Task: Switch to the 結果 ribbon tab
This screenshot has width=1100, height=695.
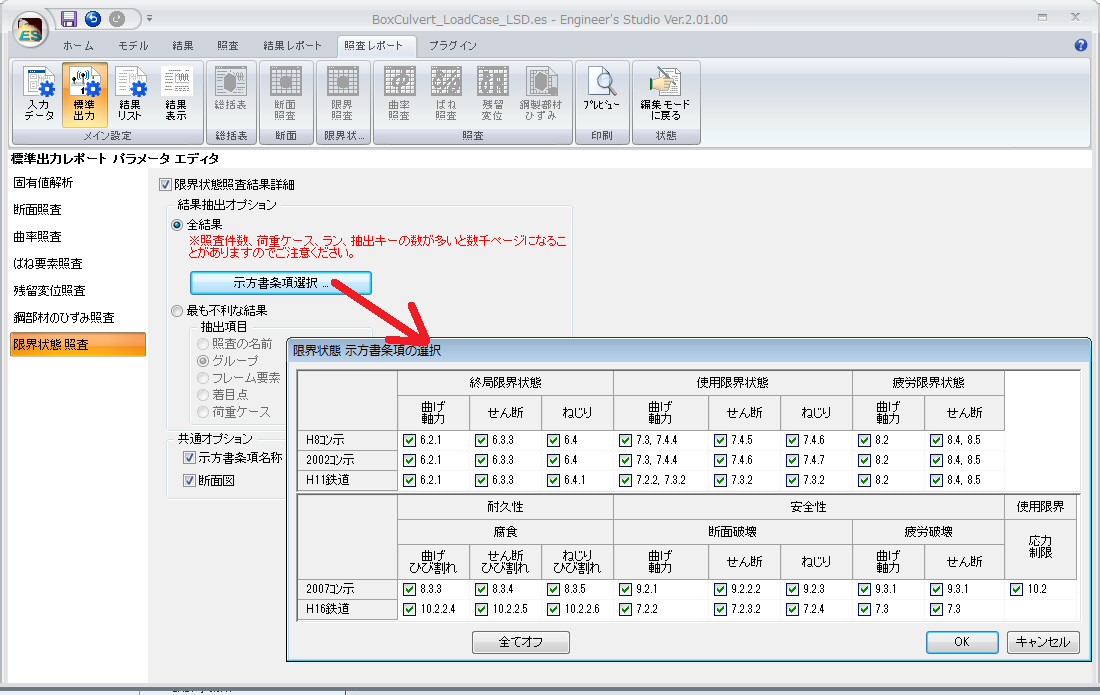Action: (183, 46)
